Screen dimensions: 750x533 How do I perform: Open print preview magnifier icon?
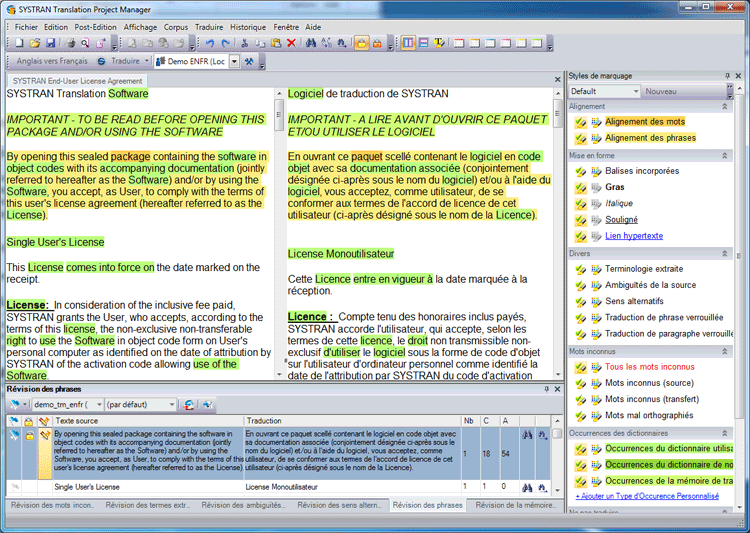pyautogui.click(x=85, y=44)
